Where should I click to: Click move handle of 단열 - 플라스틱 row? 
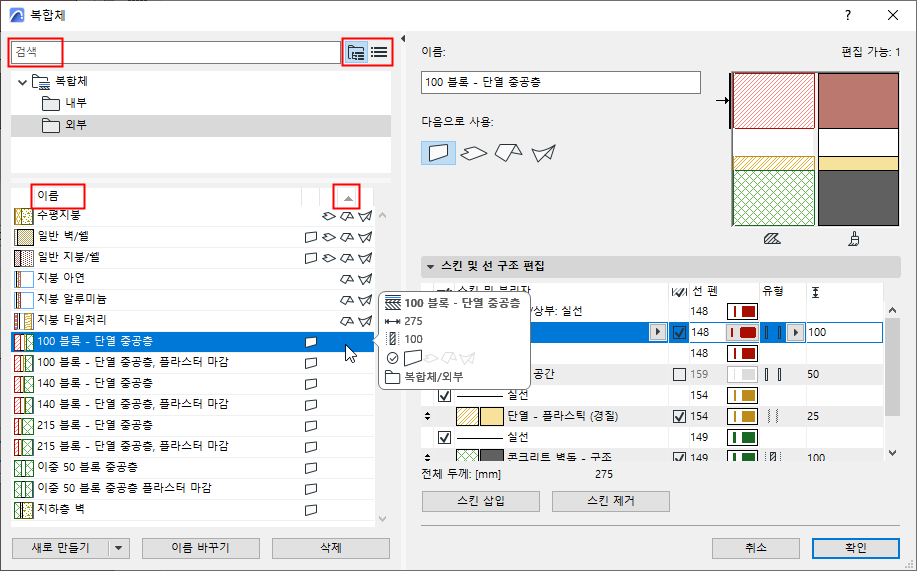click(x=428, y=416)
